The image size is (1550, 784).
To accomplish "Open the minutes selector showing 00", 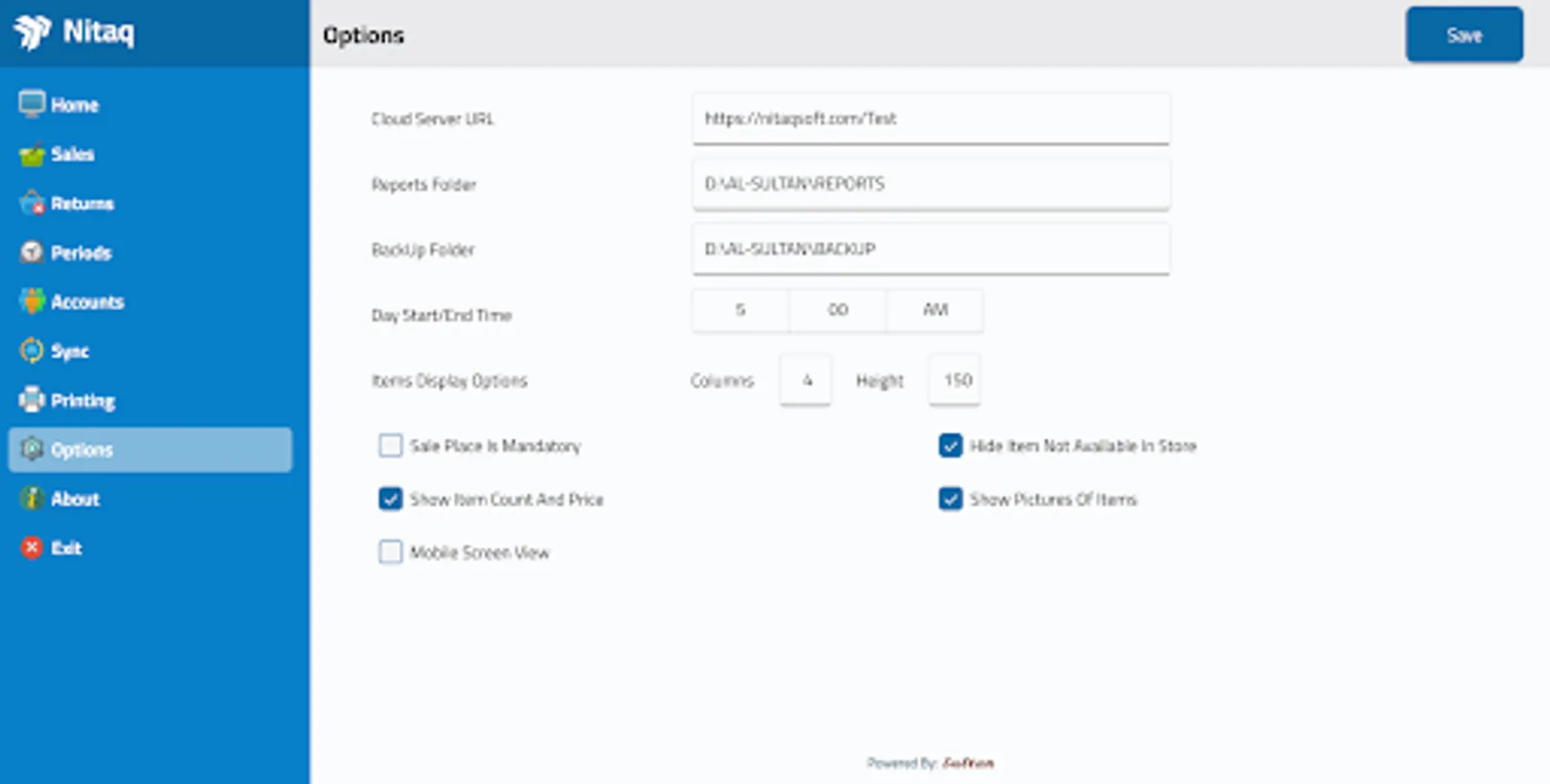I will pos(836,310).
